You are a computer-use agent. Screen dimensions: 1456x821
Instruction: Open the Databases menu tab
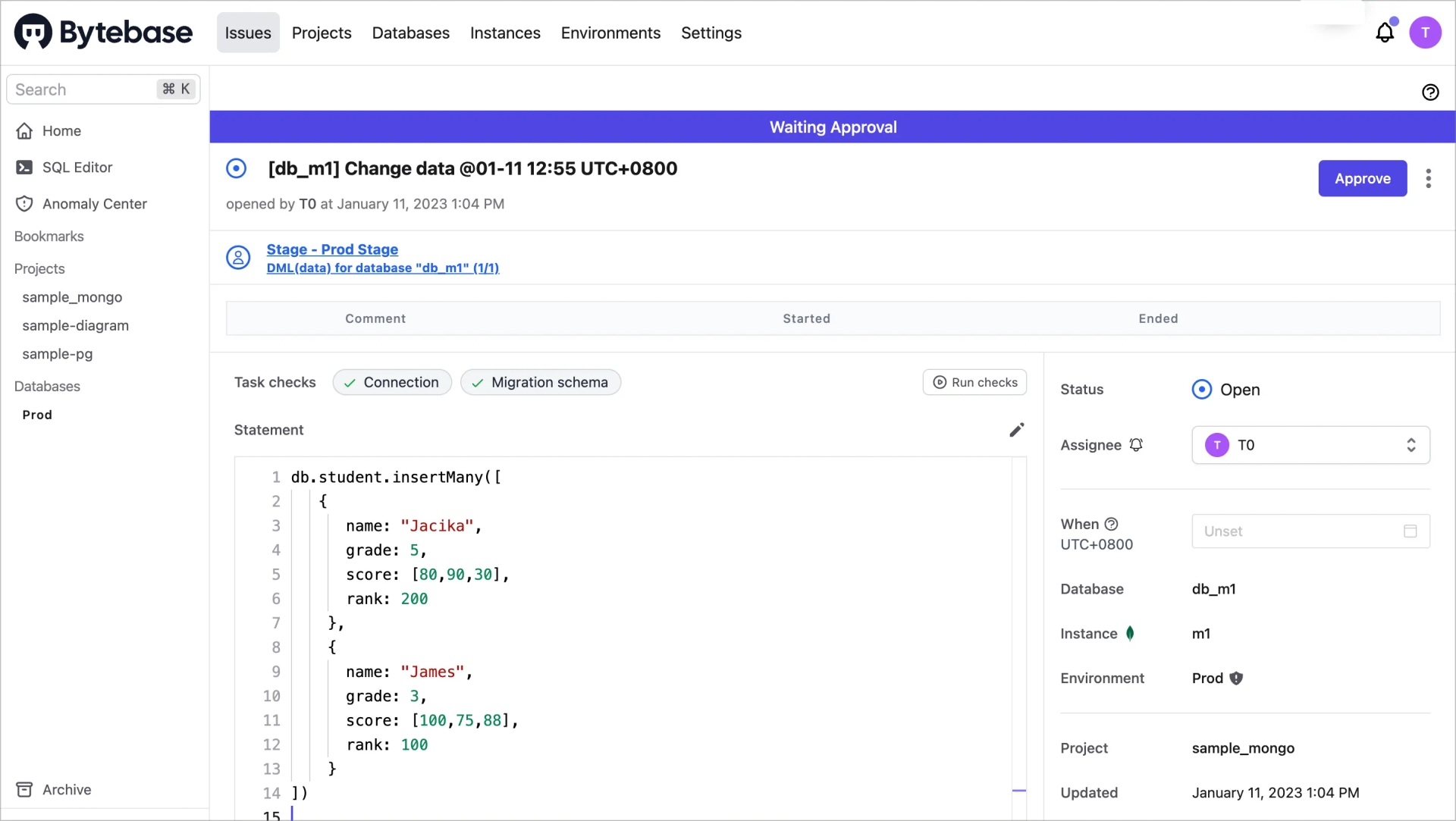411,33
